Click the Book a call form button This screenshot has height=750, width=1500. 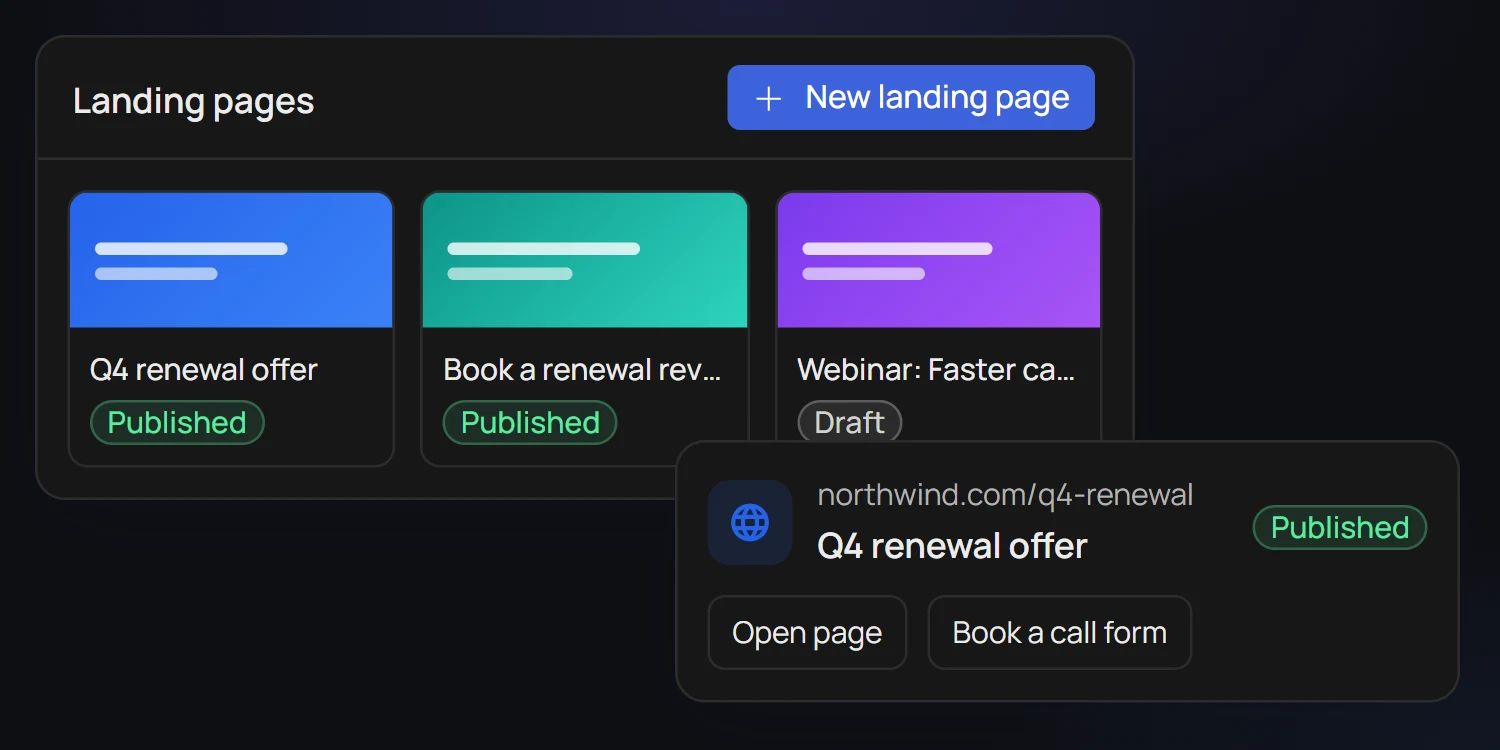(x=1060, y=633)
